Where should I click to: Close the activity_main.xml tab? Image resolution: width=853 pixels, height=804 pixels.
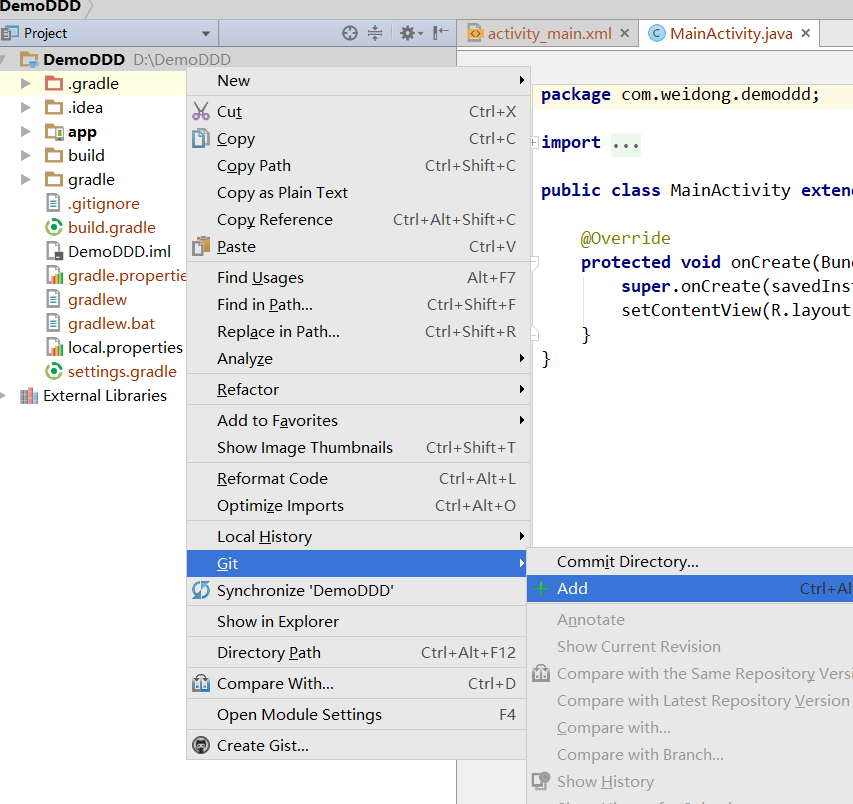pyautogui.click(x=625, y=33)
